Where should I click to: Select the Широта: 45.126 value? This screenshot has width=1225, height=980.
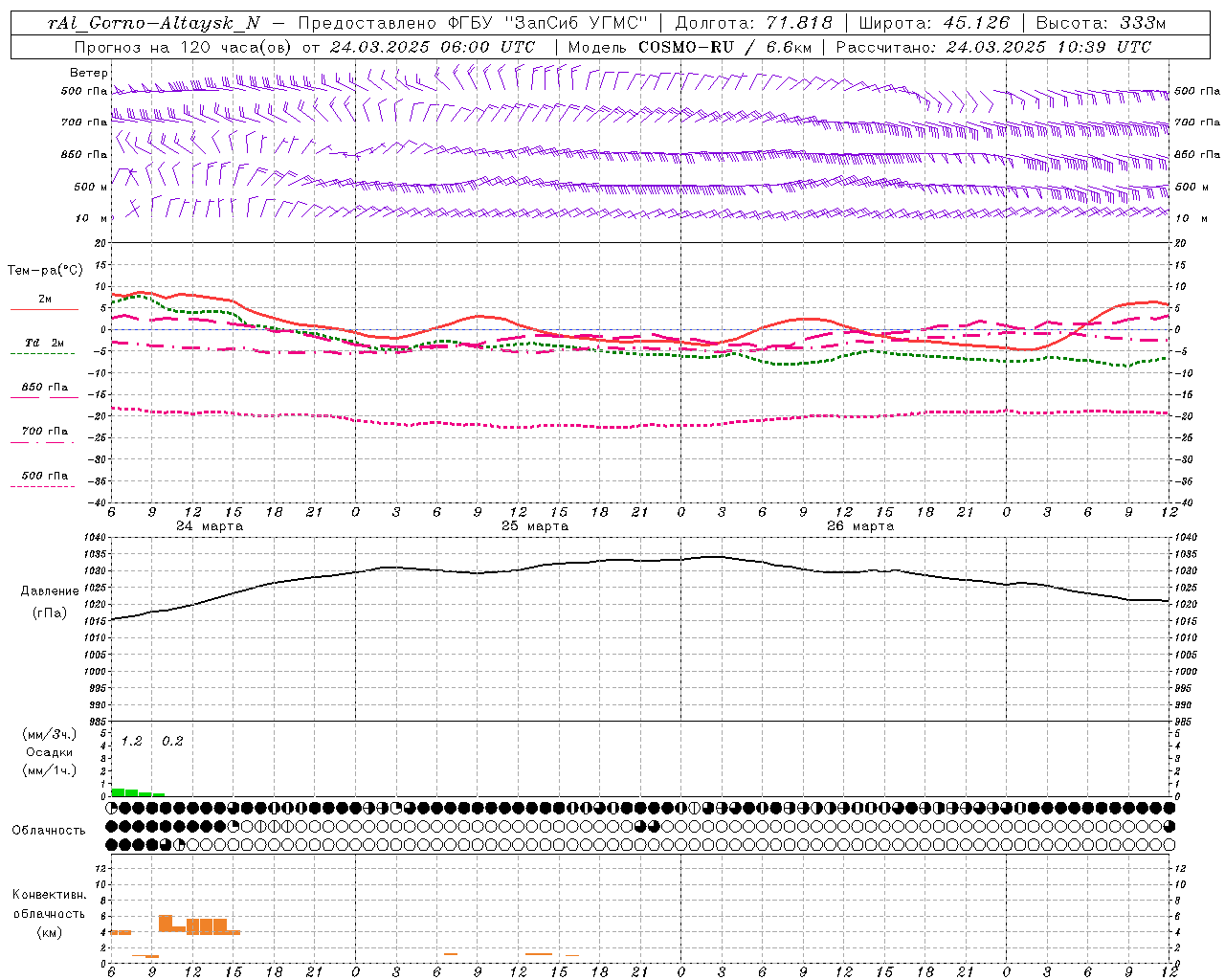(x=934, y=23)
